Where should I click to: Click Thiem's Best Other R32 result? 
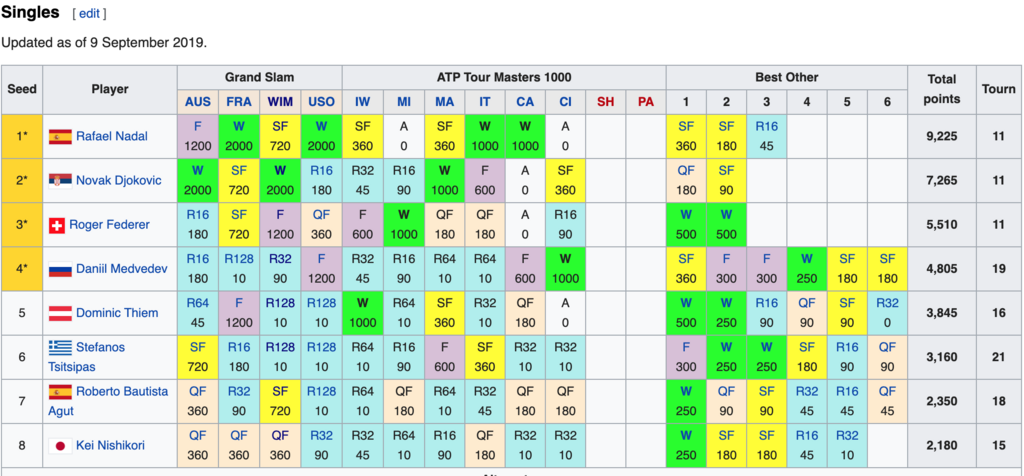888,303
